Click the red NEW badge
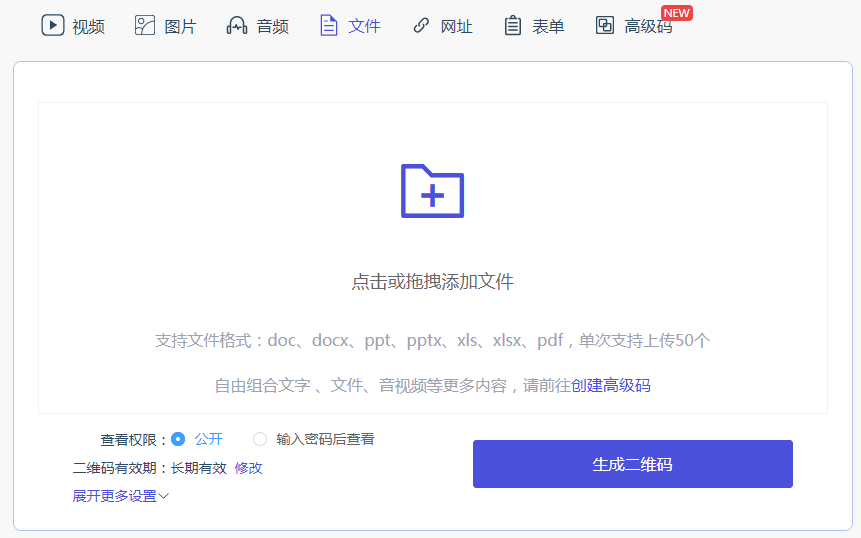Screen dimensions: 861x538 tap(676, 13)
